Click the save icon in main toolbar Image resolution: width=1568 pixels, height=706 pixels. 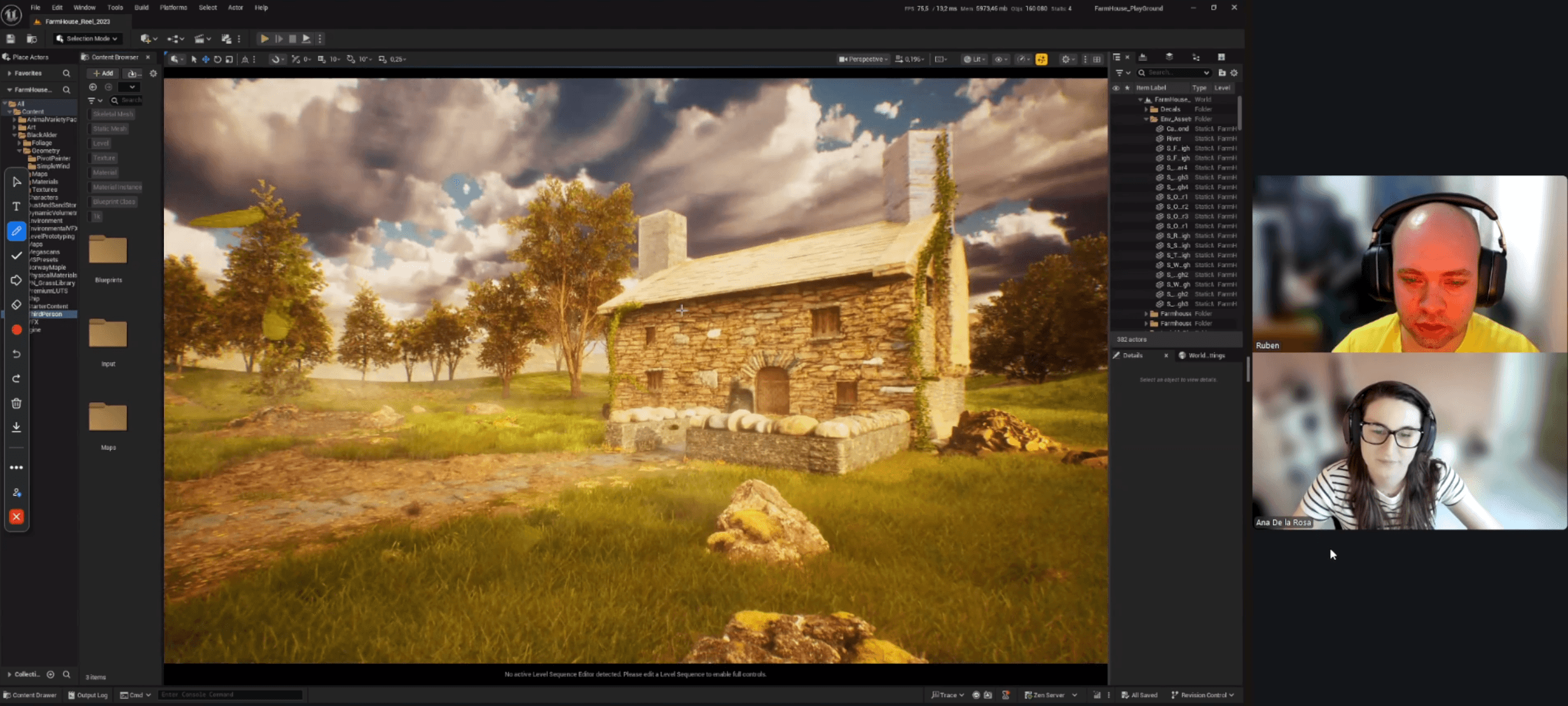click(11, 39)
